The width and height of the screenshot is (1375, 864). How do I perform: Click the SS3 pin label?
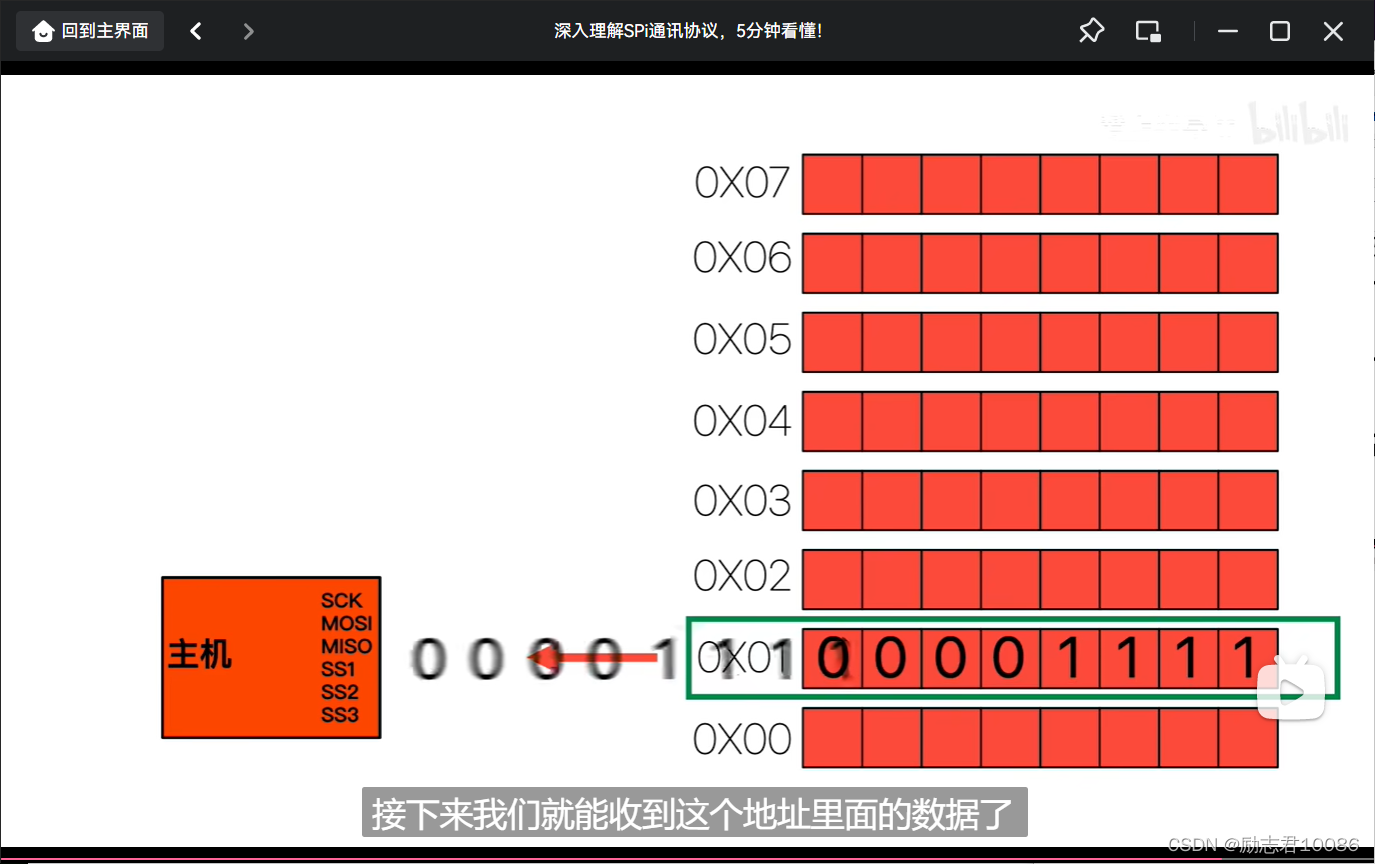coord(339,715)
